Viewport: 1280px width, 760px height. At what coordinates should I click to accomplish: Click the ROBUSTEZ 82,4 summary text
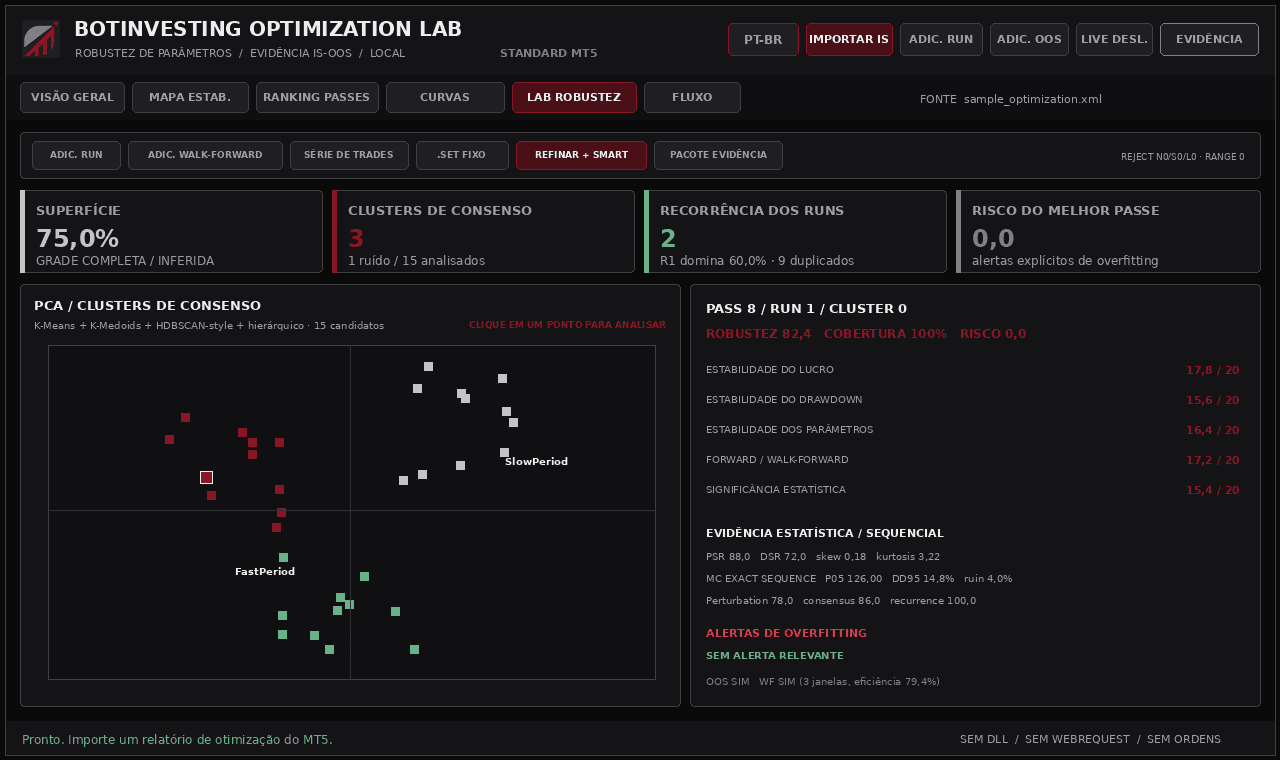pos(758,334)
